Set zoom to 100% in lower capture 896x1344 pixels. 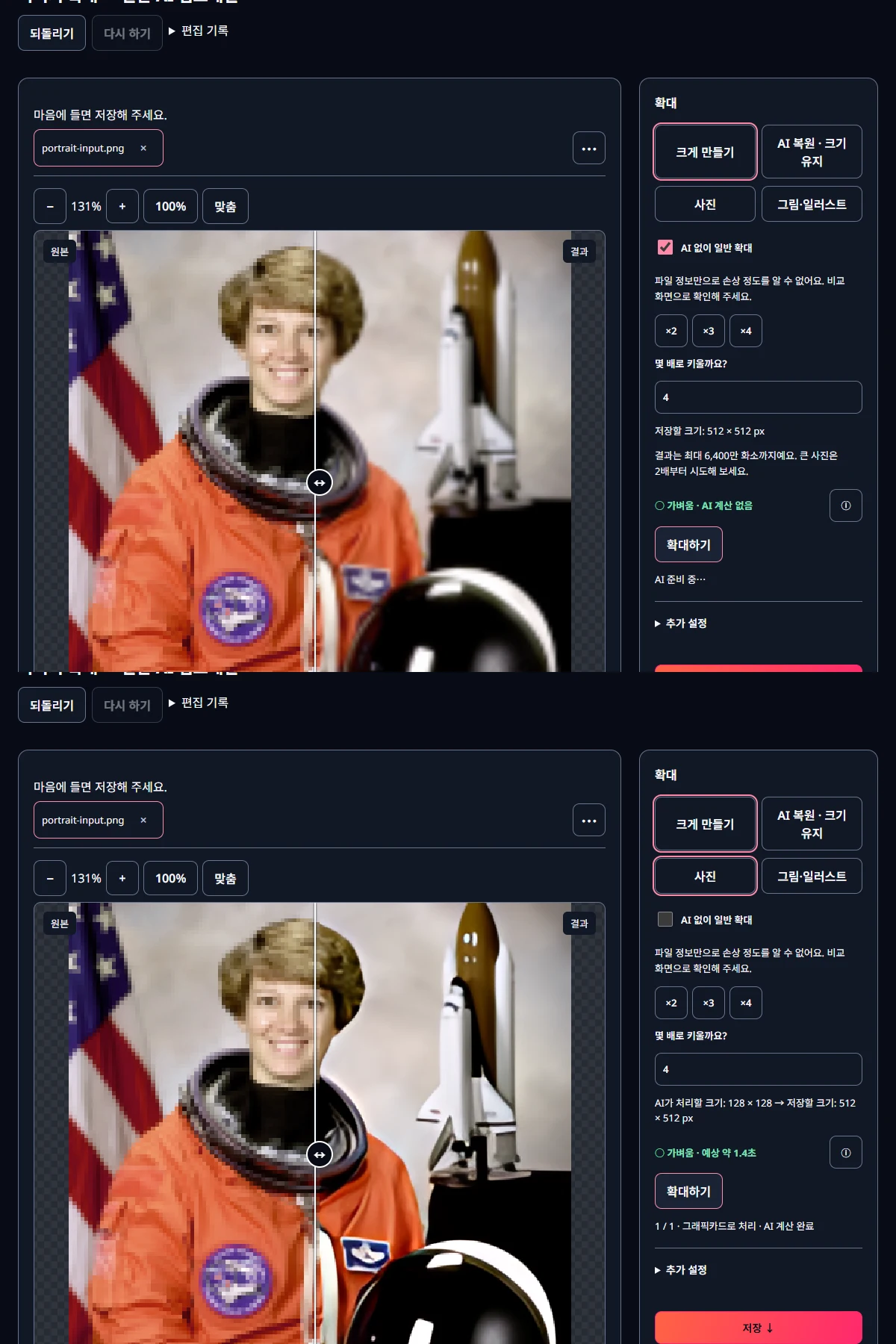point(171,878)
